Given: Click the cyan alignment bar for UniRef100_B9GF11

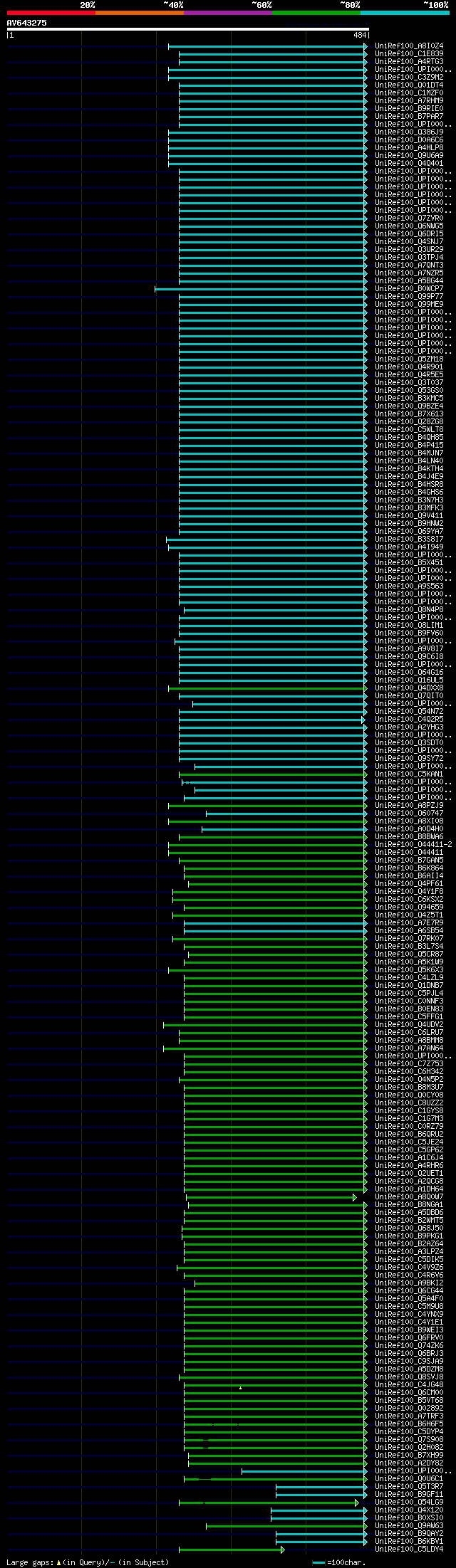Looking at the screenshot, I should click(x=322, y=1495).
